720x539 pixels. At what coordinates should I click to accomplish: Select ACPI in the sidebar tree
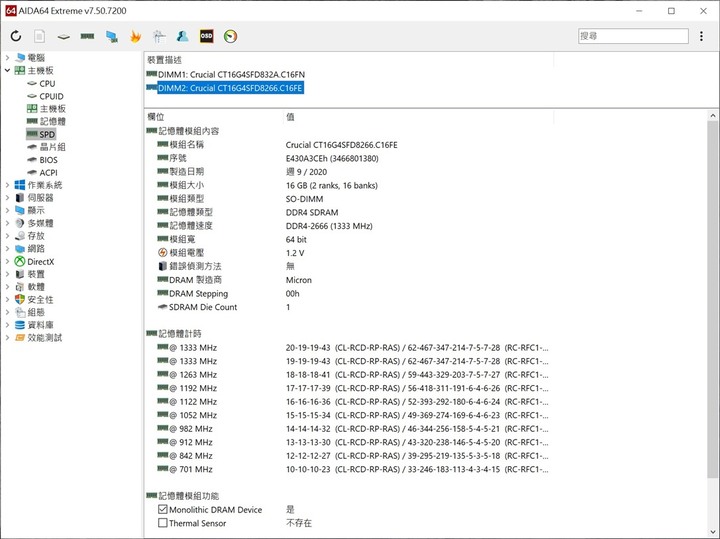48,173
